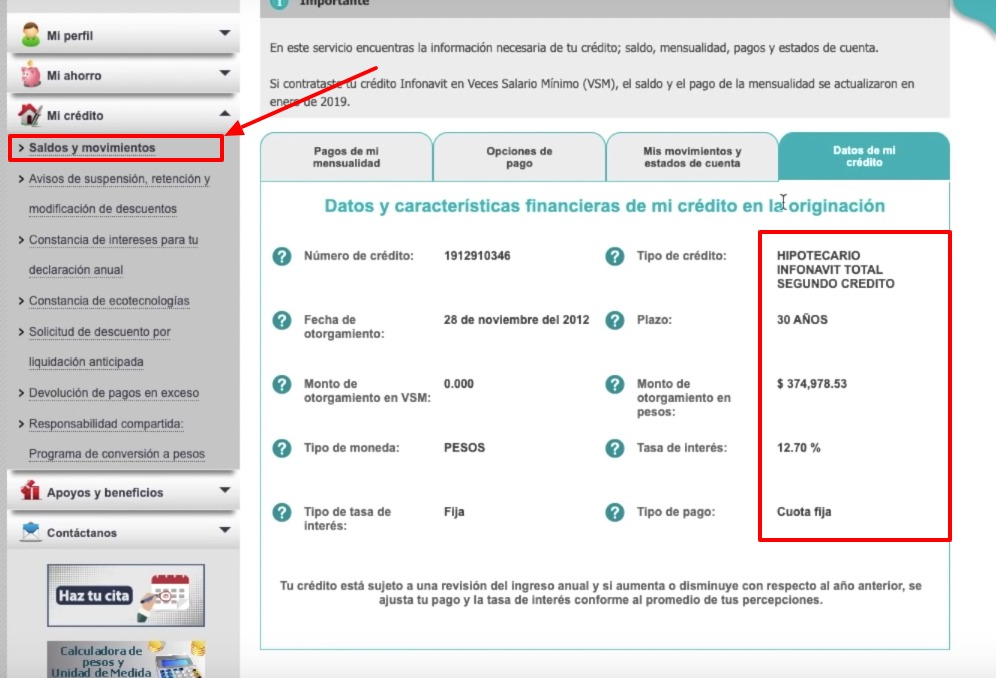Click the 30 AÑOS term value
Image resolution: width=996 pixels, height=678 pixels.
click(802, 320)
